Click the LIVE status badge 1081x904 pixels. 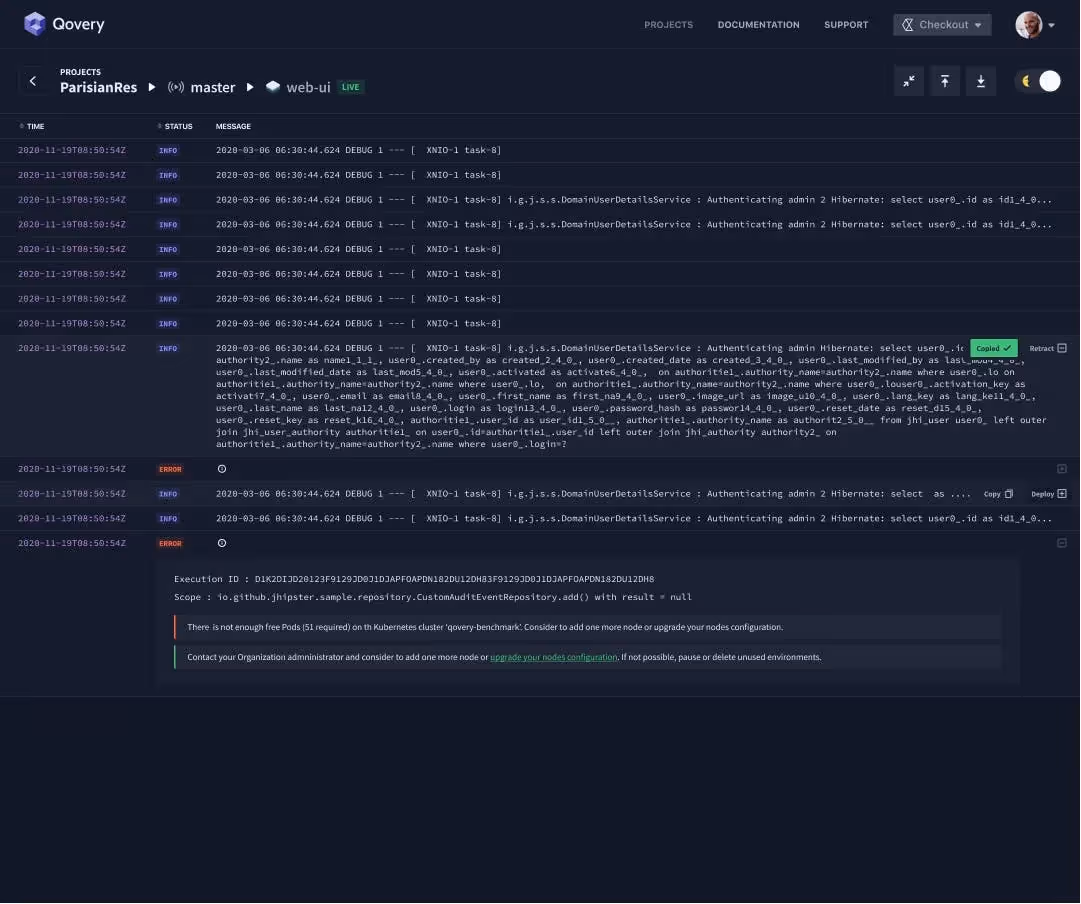pyautogui.click(x=350, y=87)
